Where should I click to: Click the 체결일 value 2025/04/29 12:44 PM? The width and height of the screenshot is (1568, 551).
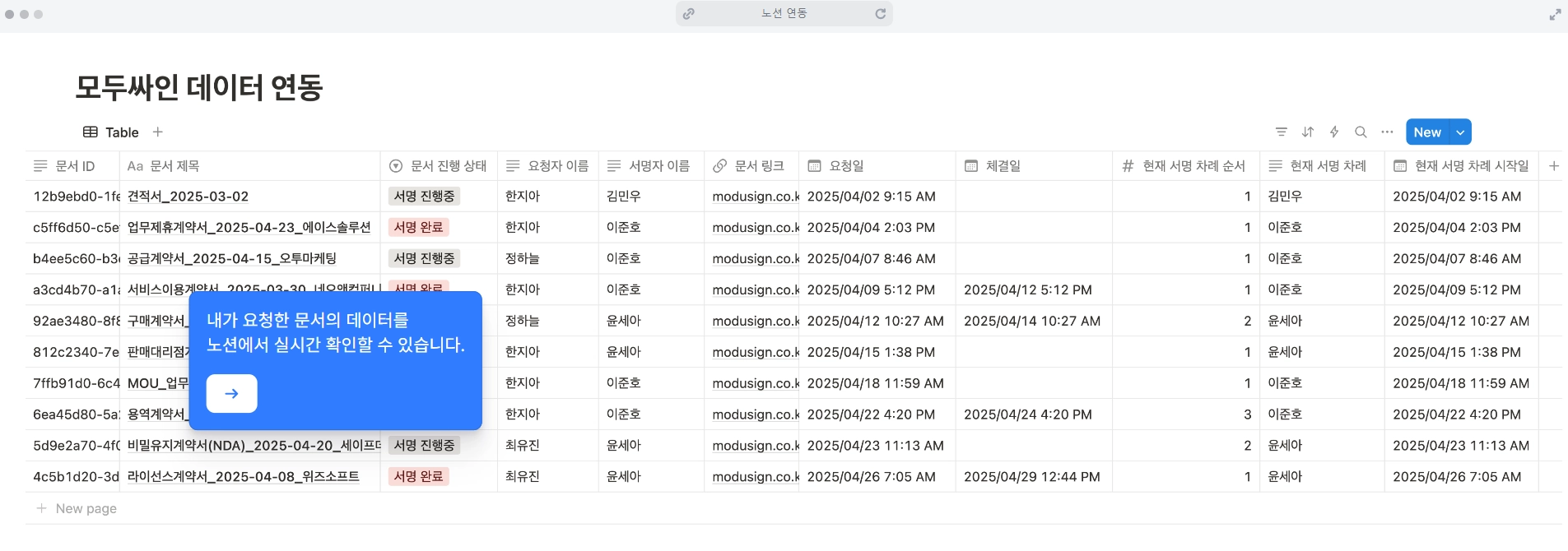[x=1032, y=477]
